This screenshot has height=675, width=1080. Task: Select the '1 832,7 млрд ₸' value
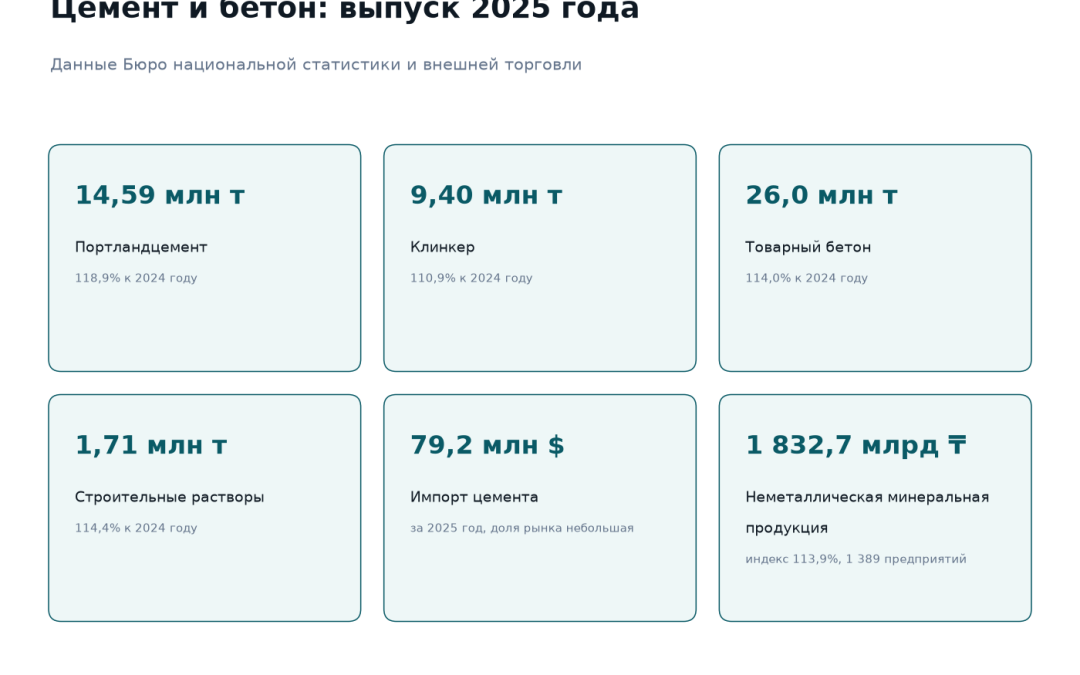point(856,445)
